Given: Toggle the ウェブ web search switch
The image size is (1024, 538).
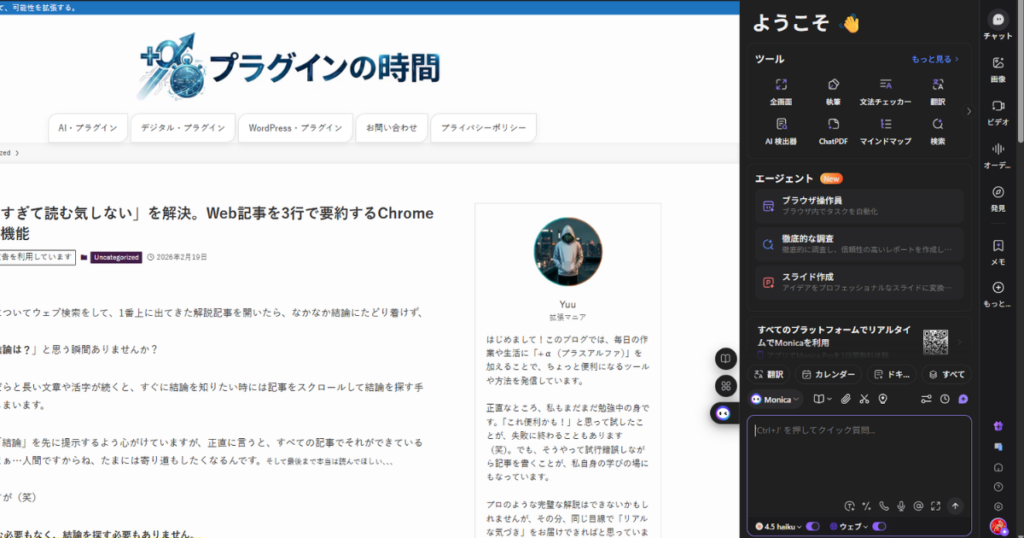Looking at the screenshot, I should tap(879, 526).
